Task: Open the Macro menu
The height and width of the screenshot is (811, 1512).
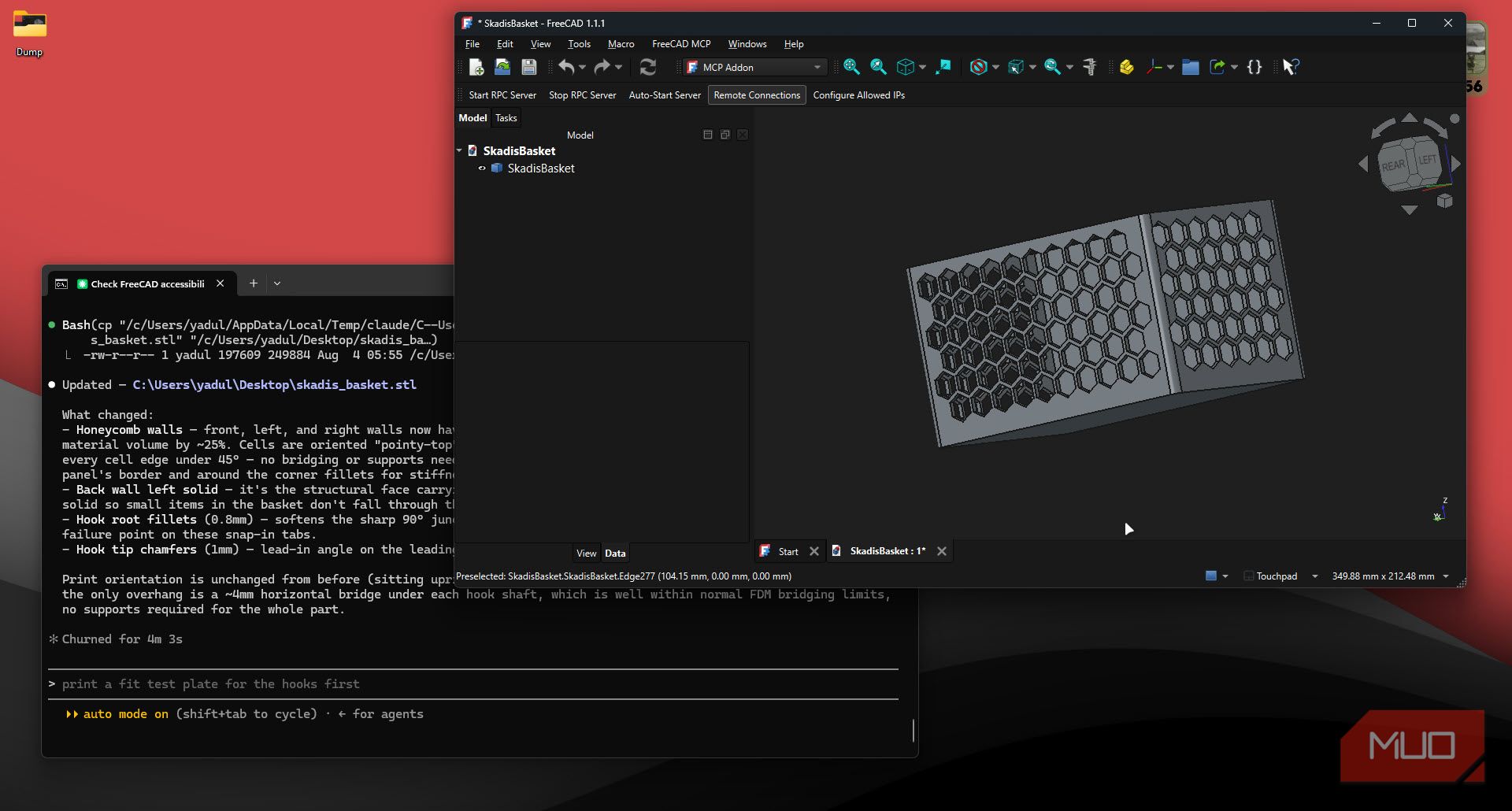Action: [x=621, y=44]
